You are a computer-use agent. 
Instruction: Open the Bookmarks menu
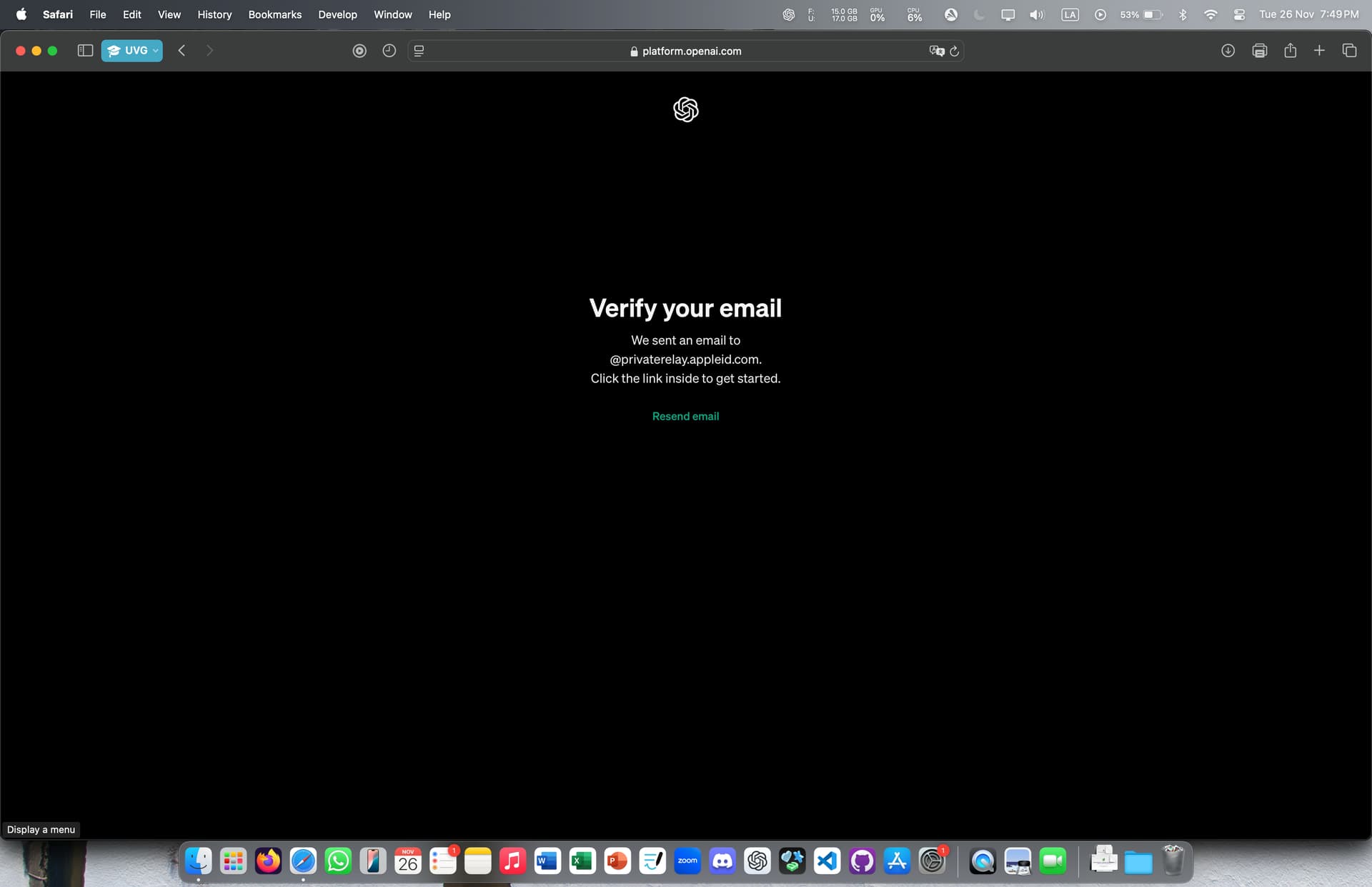(x=275, y=14)
